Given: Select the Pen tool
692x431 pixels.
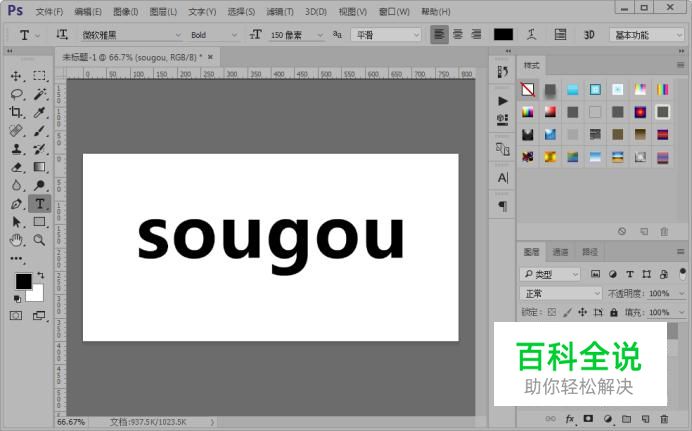Looking at the screenshot, I should pos(16,204).
